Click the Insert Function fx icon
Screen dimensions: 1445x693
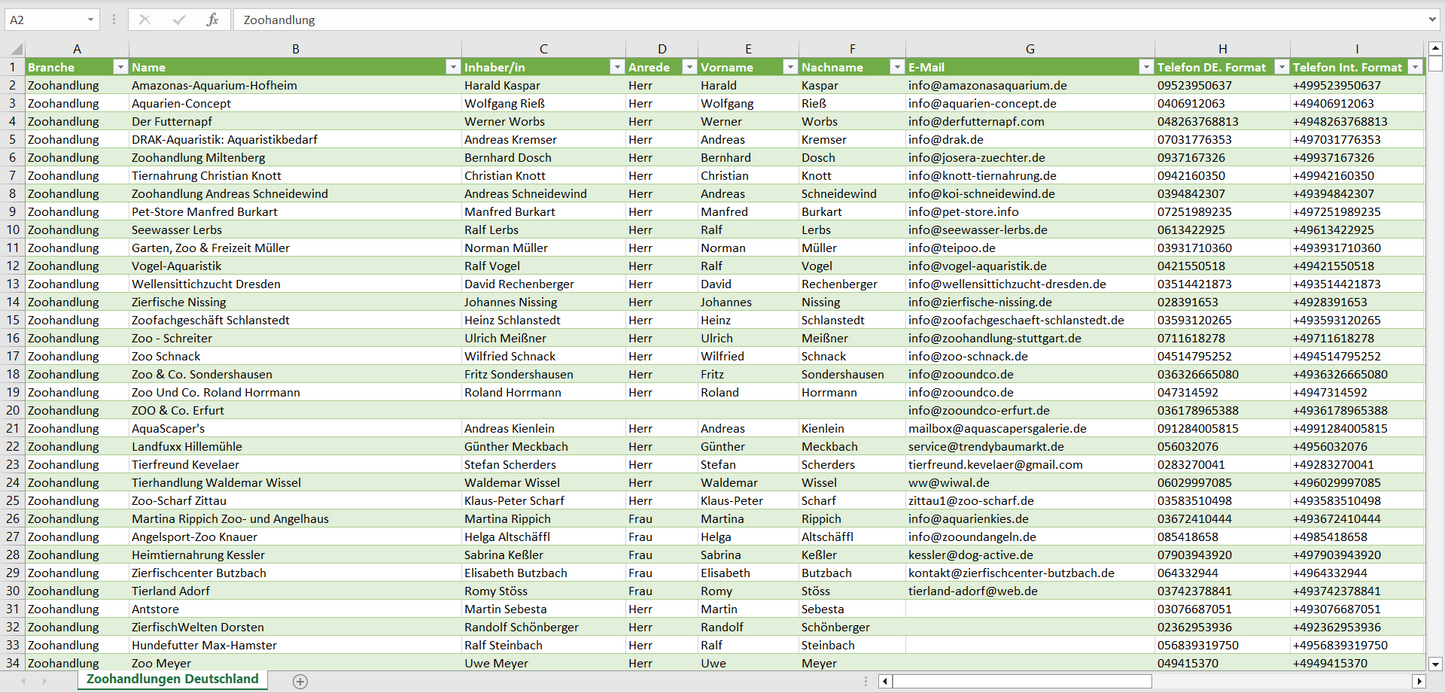pos(212,20)
